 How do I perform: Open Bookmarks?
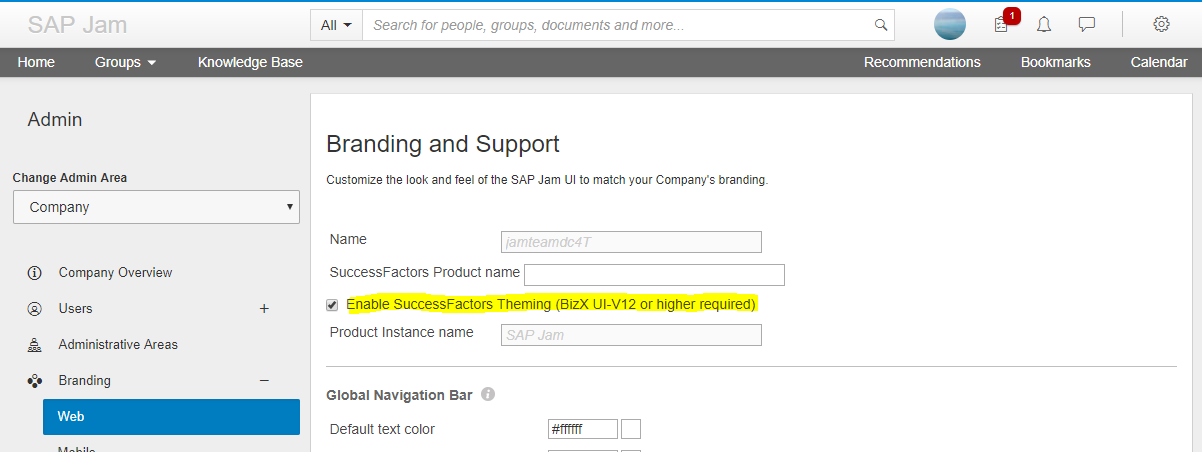coord(1055,62)
